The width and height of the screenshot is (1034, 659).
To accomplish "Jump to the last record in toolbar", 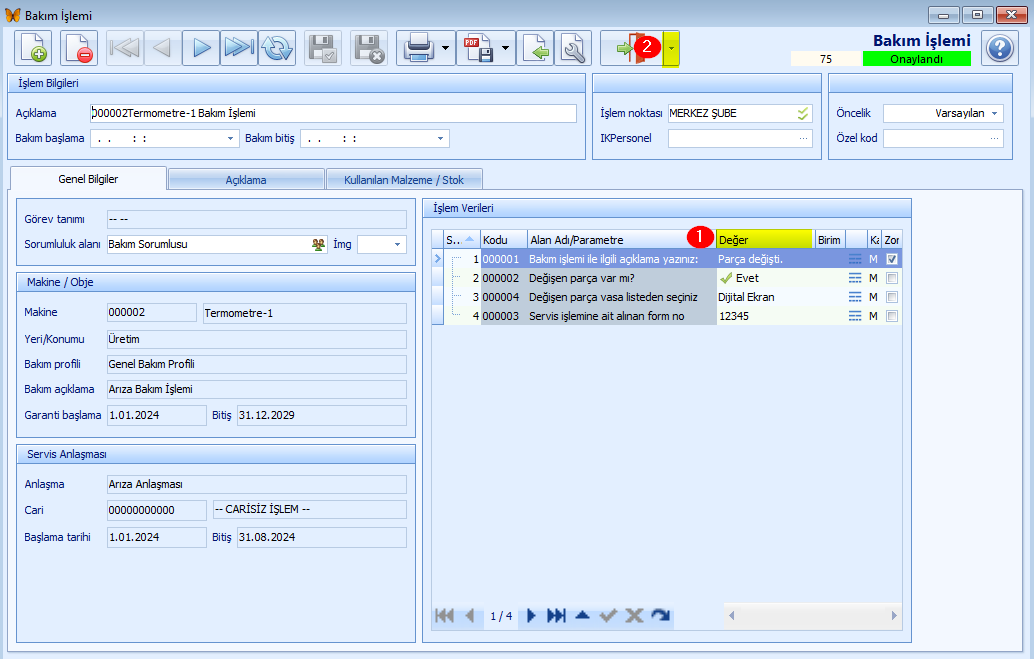I will coord(239,48).
